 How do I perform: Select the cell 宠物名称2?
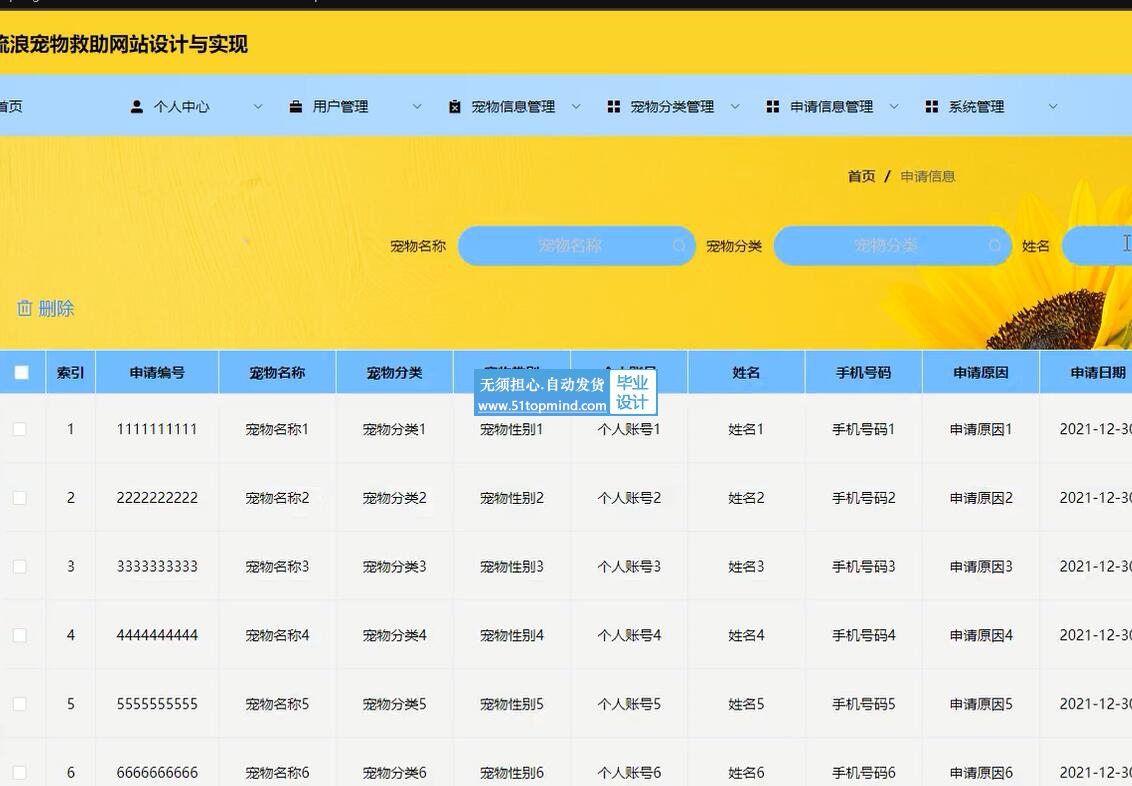click(277, 498)
